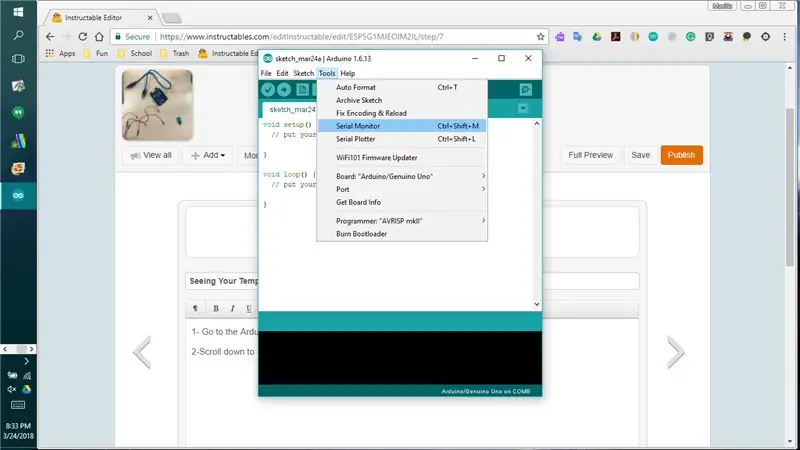Open Serial Monitor magnifier icon in Arduino toolbar
Image resolution: width=800 pixels, height=450 pixels.
tap(526, 90)
